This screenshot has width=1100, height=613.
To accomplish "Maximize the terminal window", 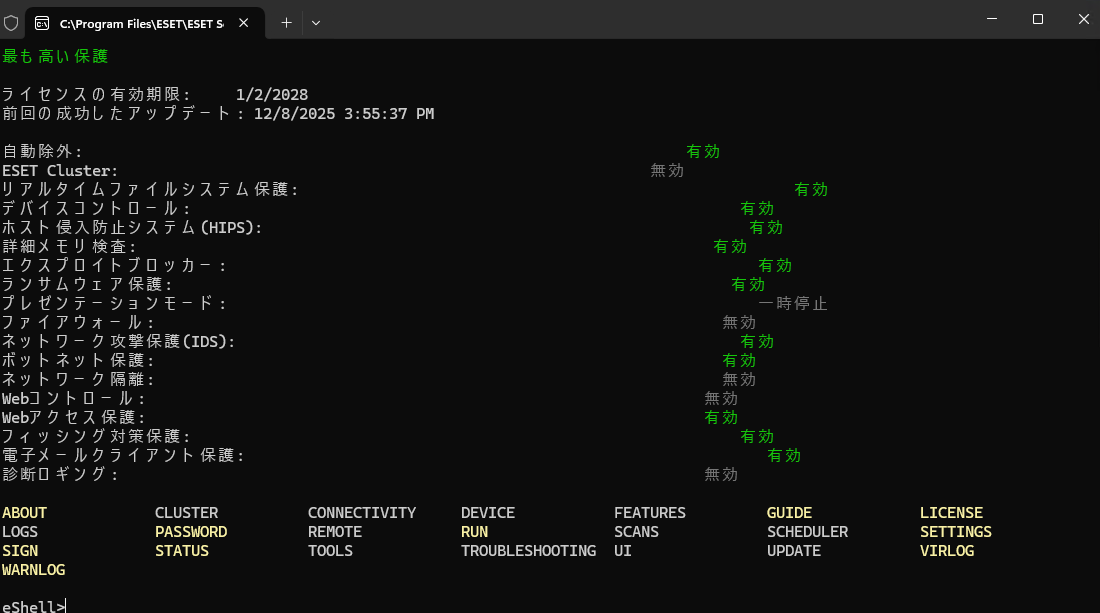I will pyautogui.click(x=1038, y=19).
